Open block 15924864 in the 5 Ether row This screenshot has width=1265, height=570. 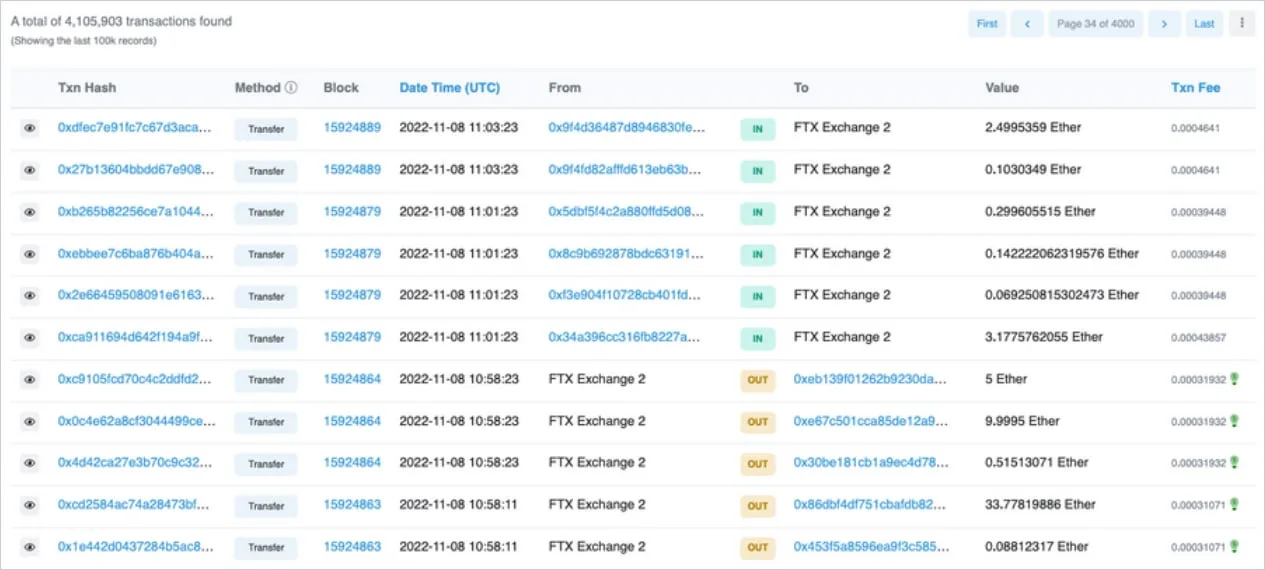(352, 379)
